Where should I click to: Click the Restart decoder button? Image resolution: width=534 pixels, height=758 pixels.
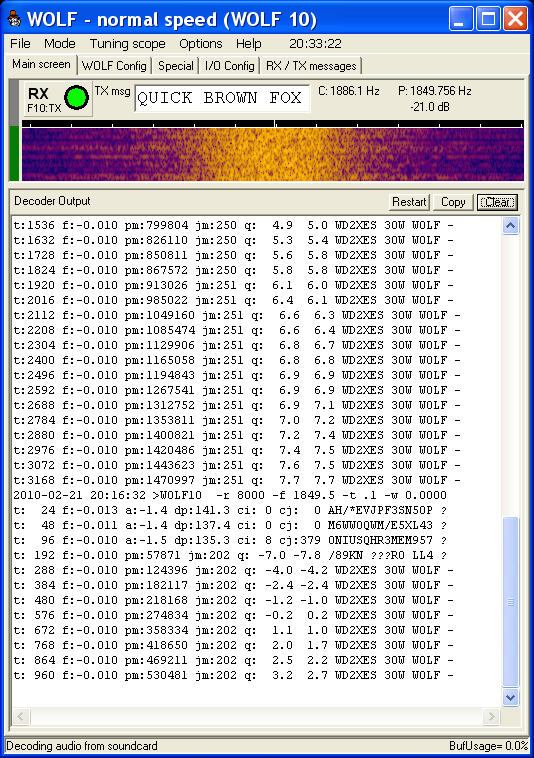point(409,202)
